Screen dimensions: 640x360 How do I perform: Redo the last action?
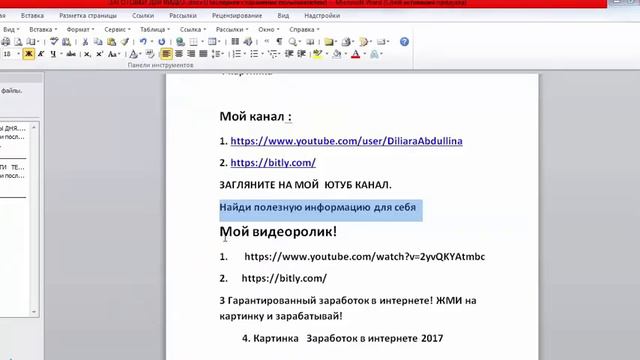point(162,42)
